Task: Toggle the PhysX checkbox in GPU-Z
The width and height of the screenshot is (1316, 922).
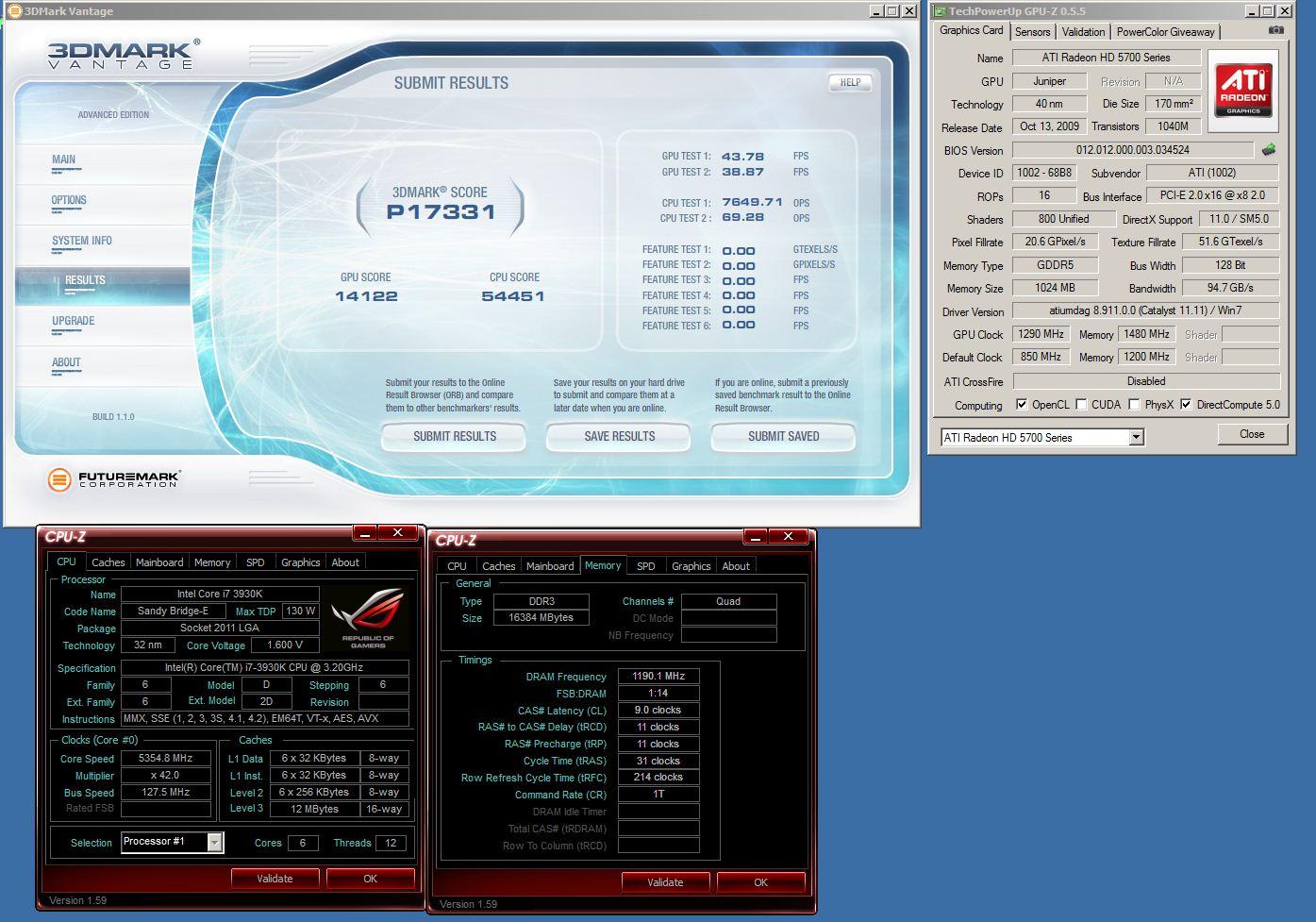Action: pyautogui.click(x=1134, y=405)
